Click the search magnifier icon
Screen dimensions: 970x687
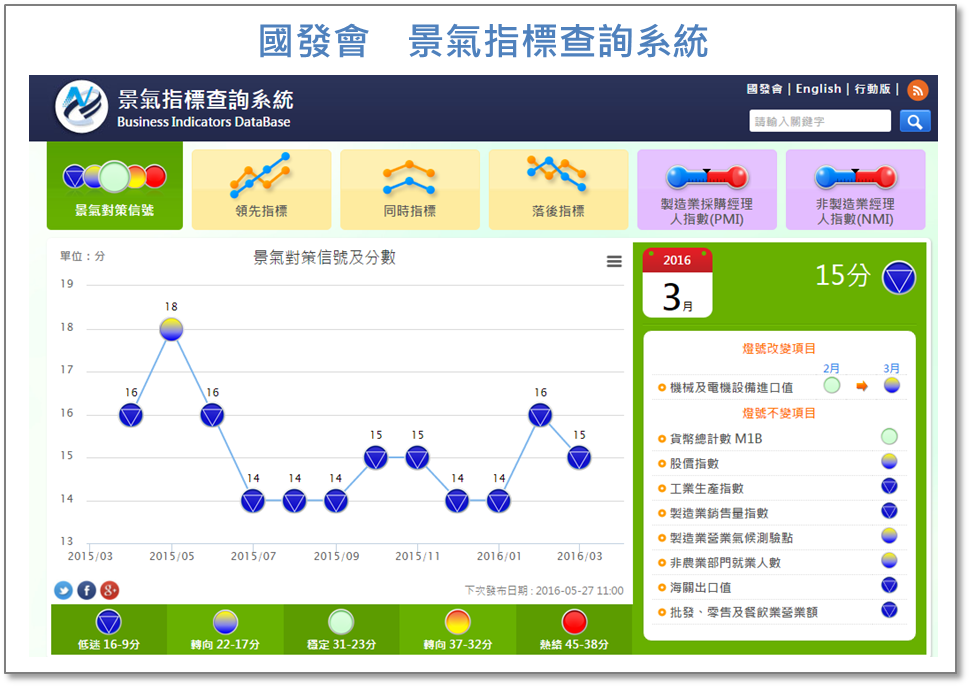pos(914,120)
